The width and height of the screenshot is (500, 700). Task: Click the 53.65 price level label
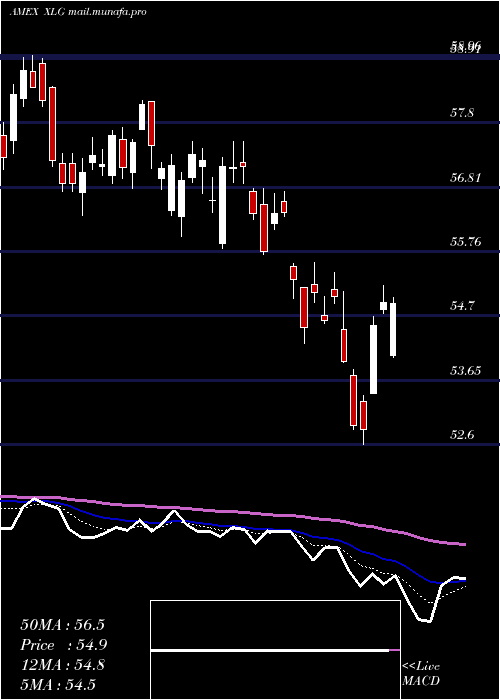(x=465, y=371)
